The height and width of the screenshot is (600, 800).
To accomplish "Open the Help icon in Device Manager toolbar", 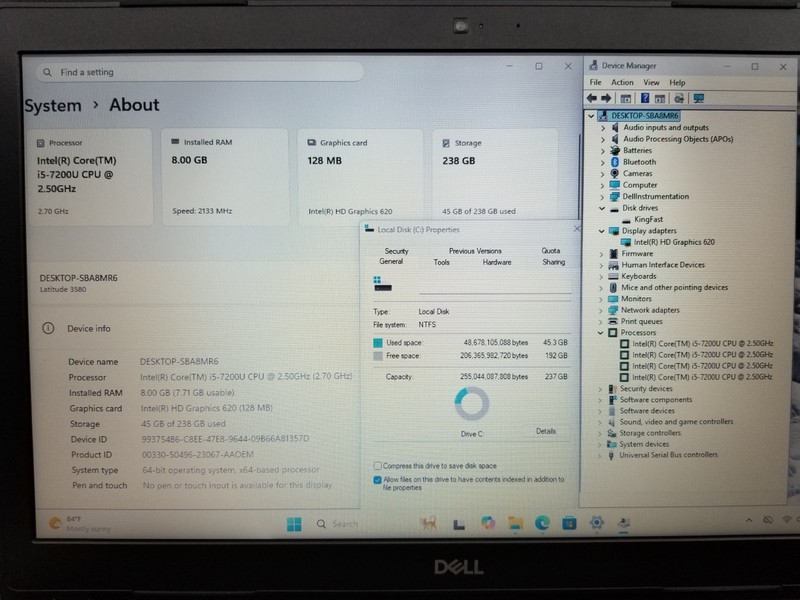I will click(x=645, y=98).
